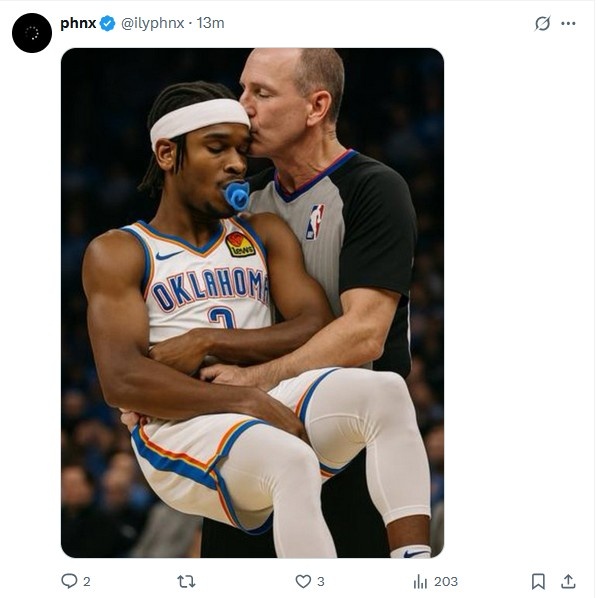Bookmark this post
The width and height of the screenshot is (597, 598).
pos(538,581)
